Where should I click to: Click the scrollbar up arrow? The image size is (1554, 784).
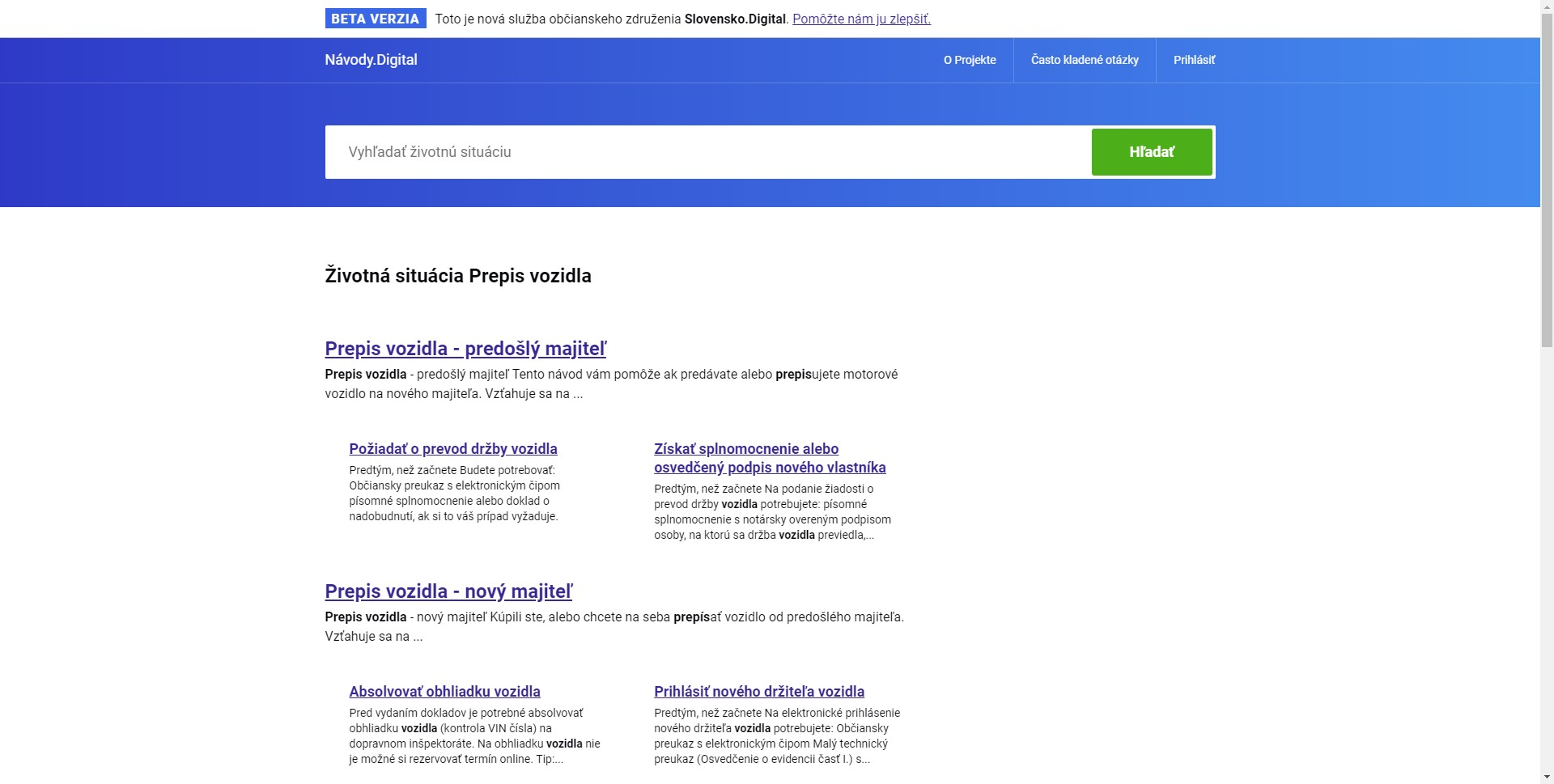[x=1547, y=6]
